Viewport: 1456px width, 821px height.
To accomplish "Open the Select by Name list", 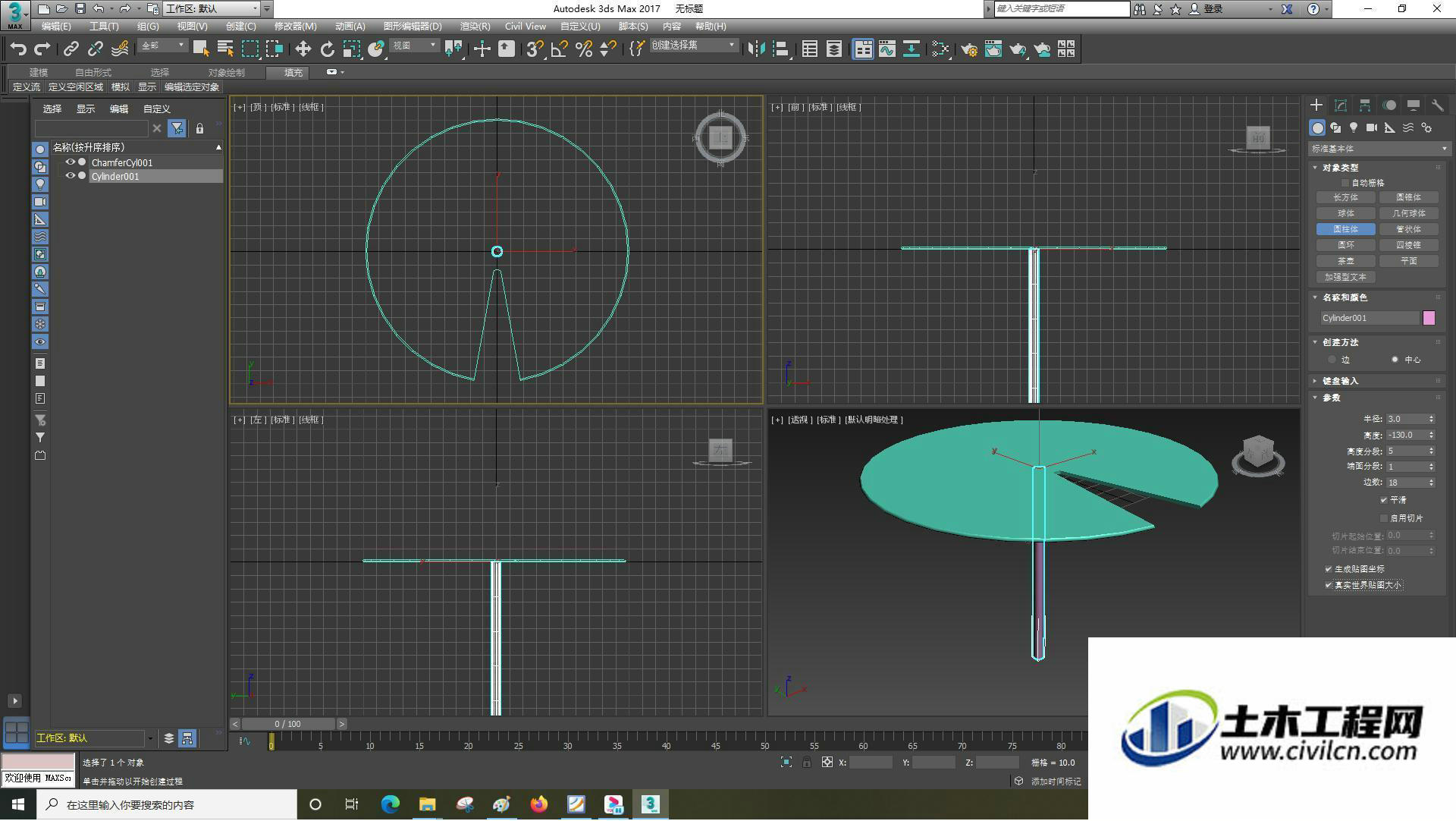I will pos(225,49).
